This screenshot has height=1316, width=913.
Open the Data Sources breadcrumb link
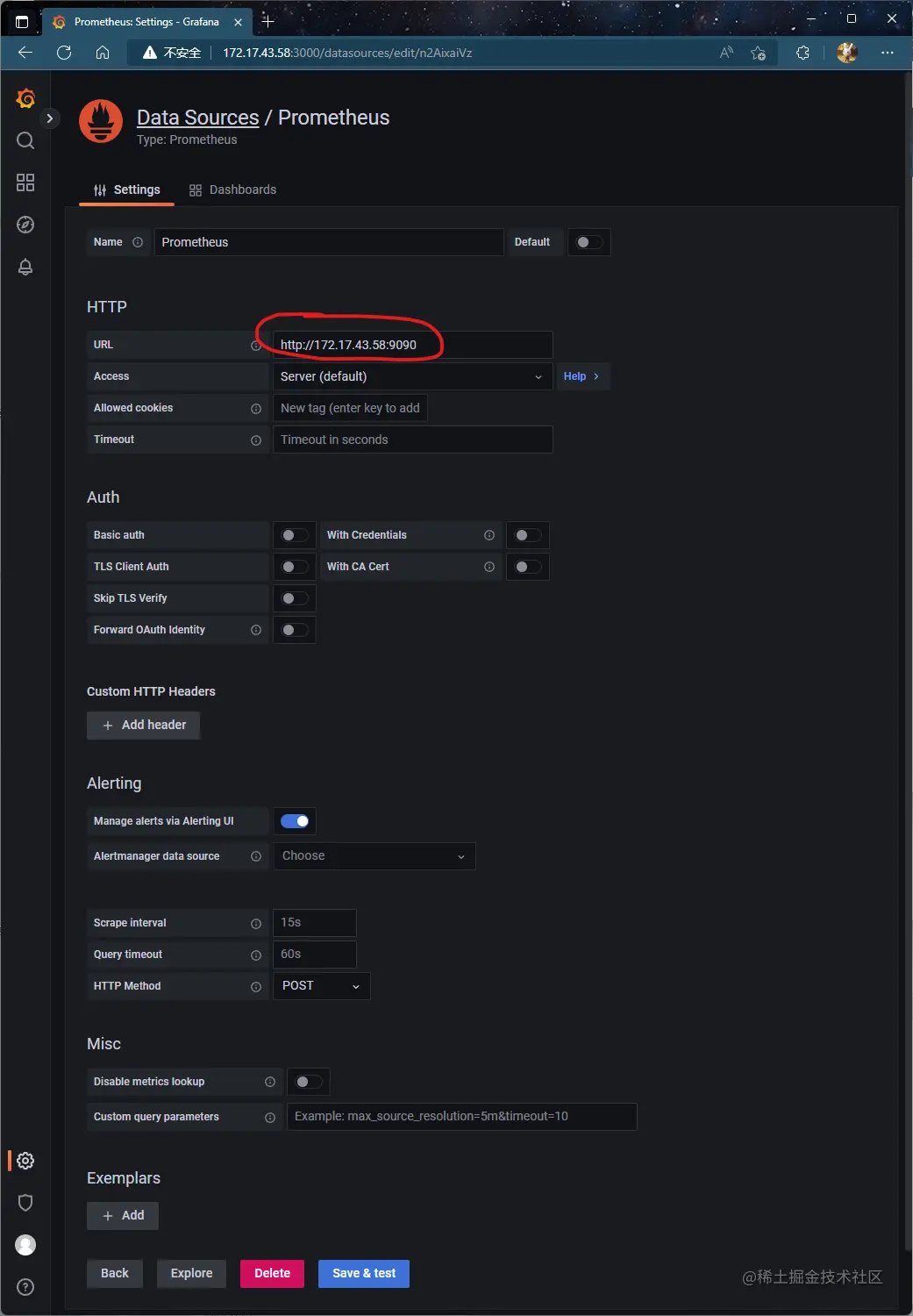(198, 118)
